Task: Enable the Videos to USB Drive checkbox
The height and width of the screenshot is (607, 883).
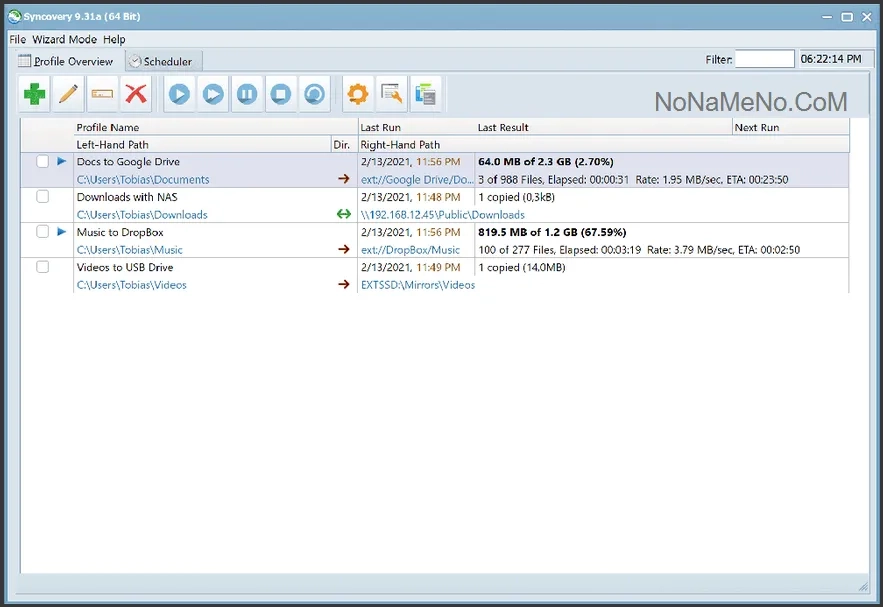Action: (42, 267)
